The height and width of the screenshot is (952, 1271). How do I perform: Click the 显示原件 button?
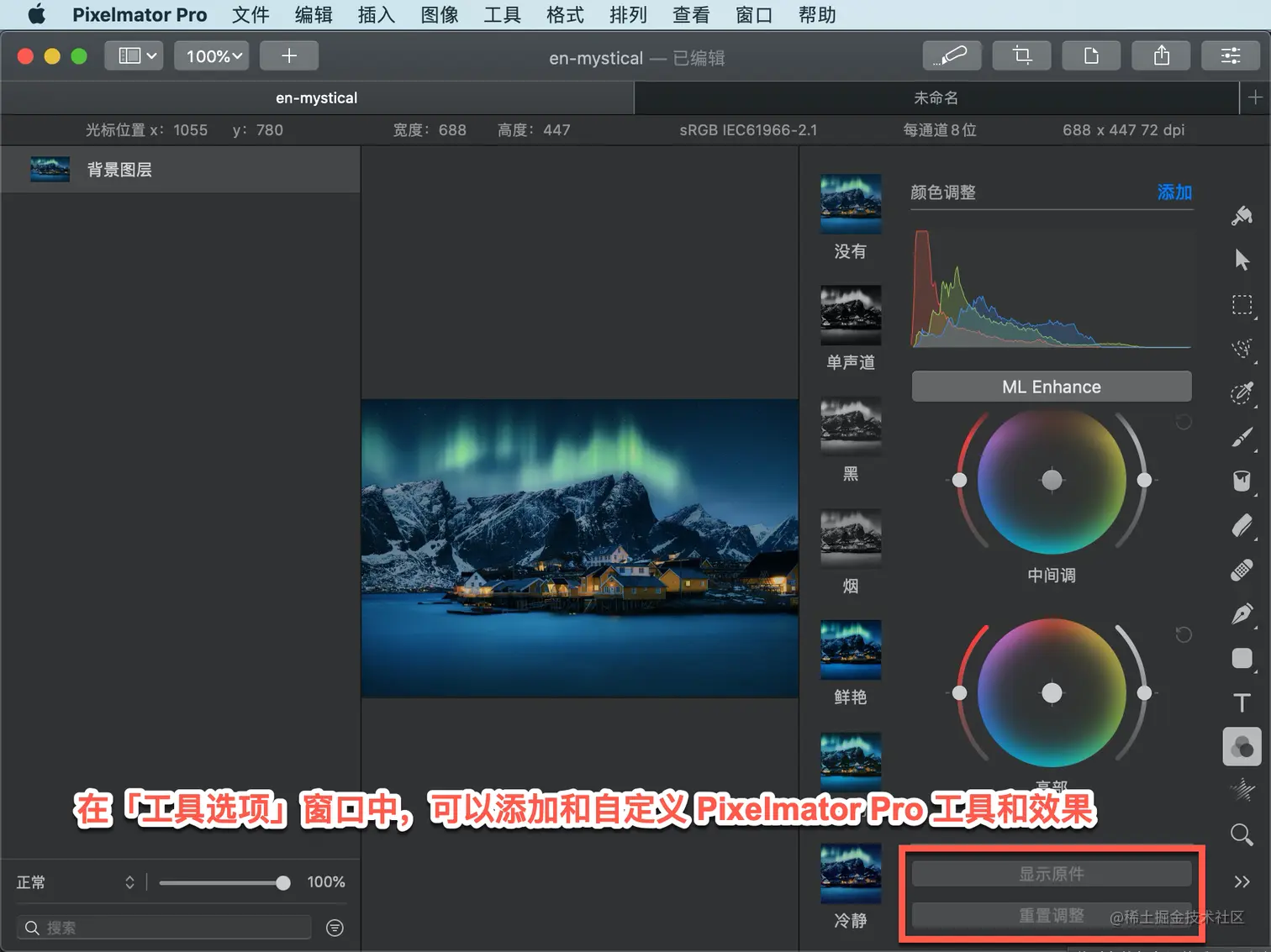point(1052,874)
